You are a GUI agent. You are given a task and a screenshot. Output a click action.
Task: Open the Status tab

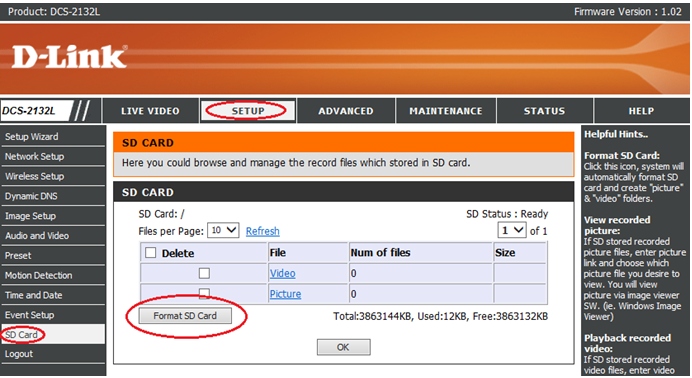[x=545, y=111]
